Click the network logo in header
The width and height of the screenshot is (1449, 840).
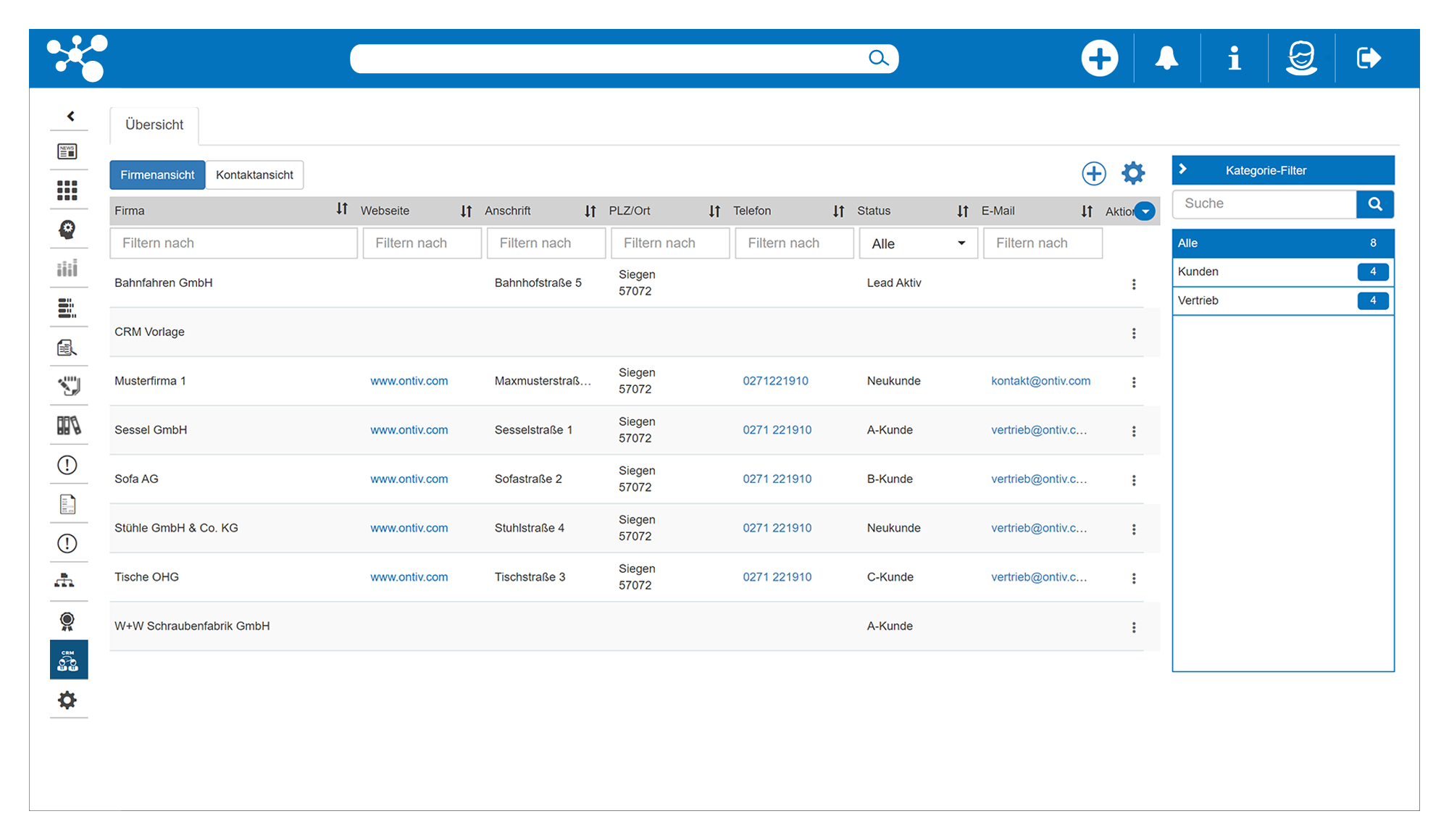point(78,58)
